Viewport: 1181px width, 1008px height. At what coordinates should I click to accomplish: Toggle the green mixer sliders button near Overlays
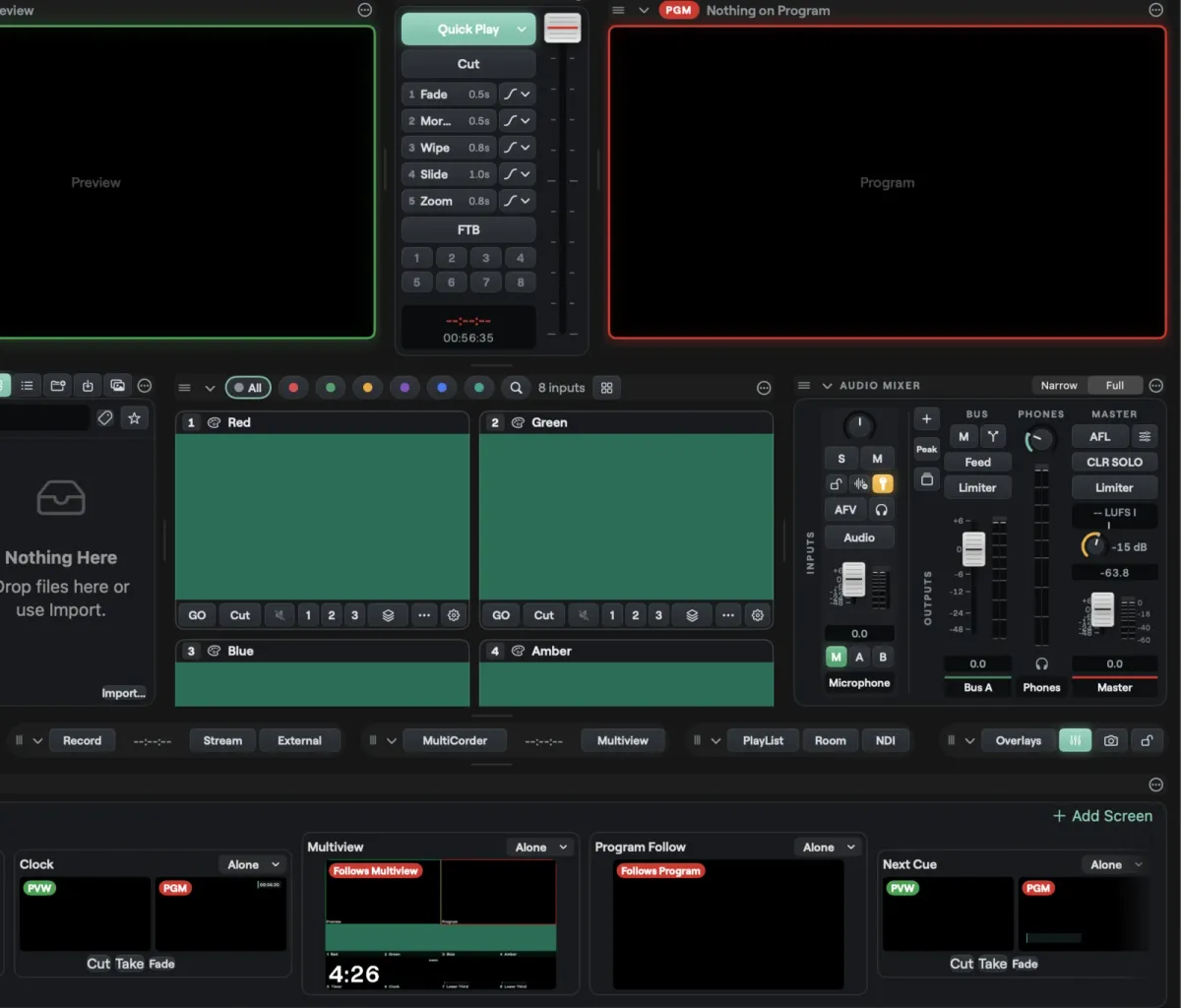click(x=1075, y=740)
